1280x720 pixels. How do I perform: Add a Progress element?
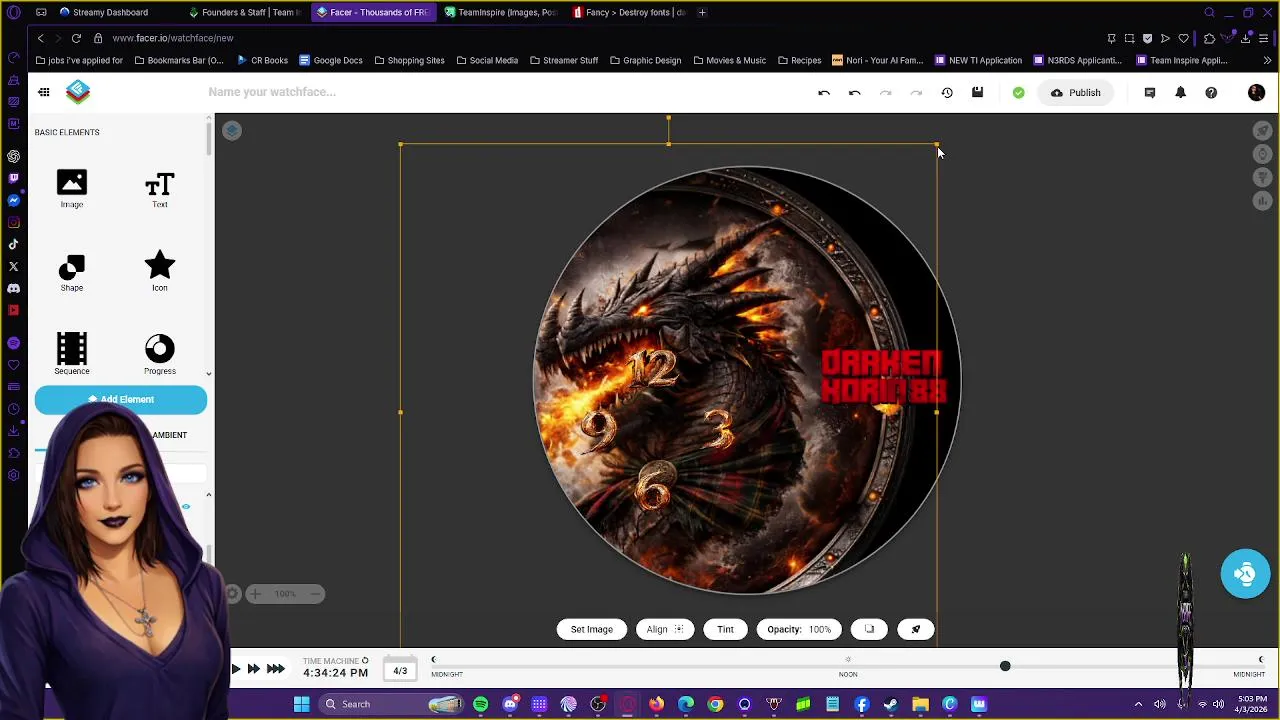(159, 354)
